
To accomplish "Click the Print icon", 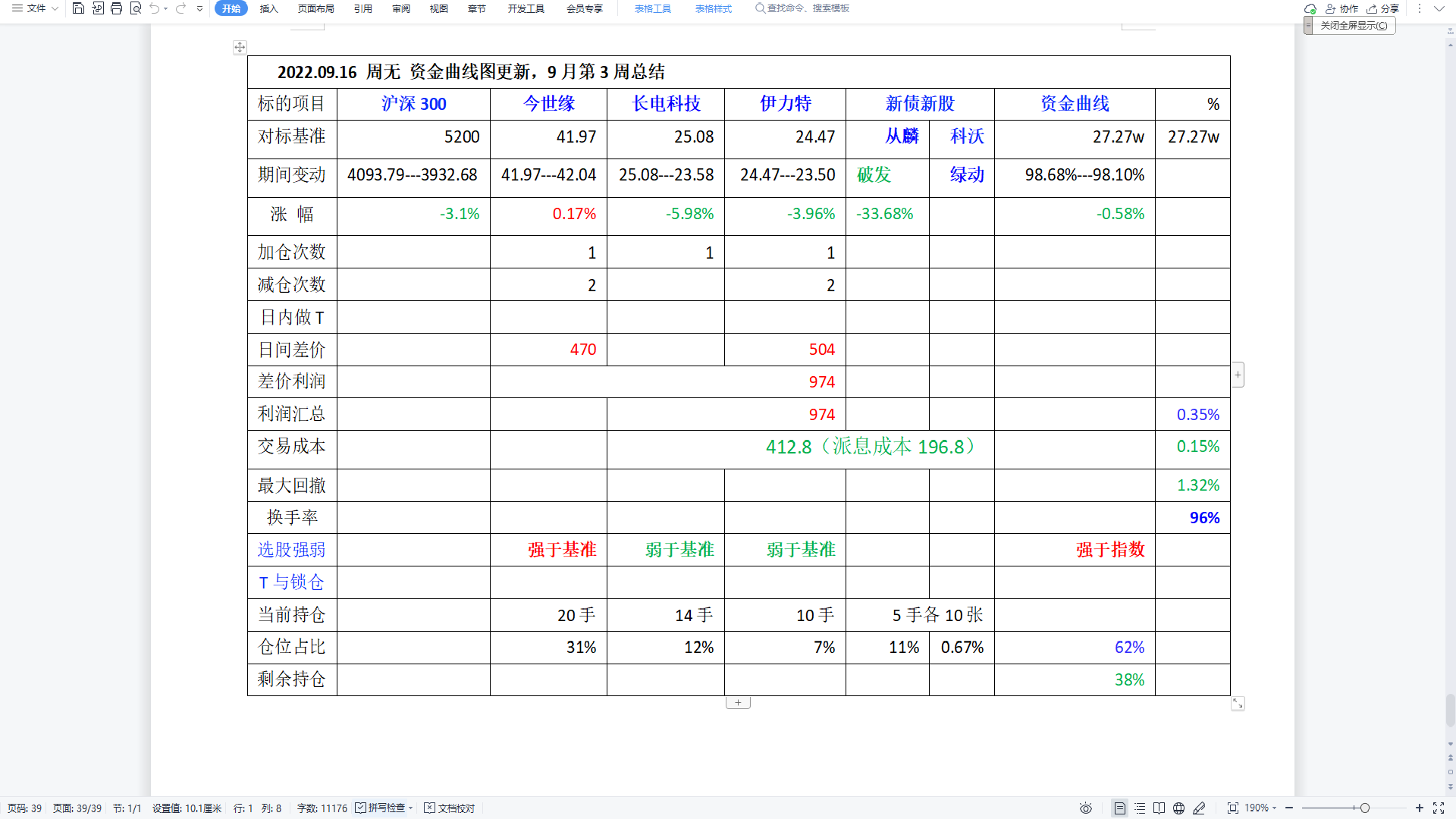I will [x=115, y=8].
